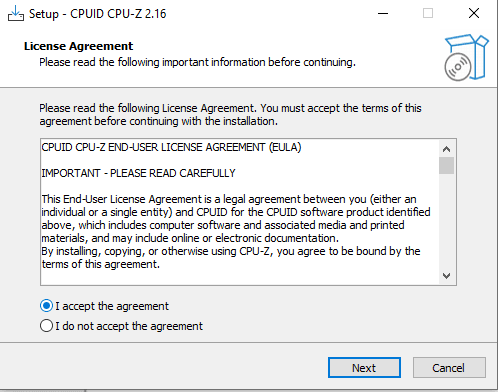Click Next to continue the installation
498x392 pixels.
click(x=364, y=368)
